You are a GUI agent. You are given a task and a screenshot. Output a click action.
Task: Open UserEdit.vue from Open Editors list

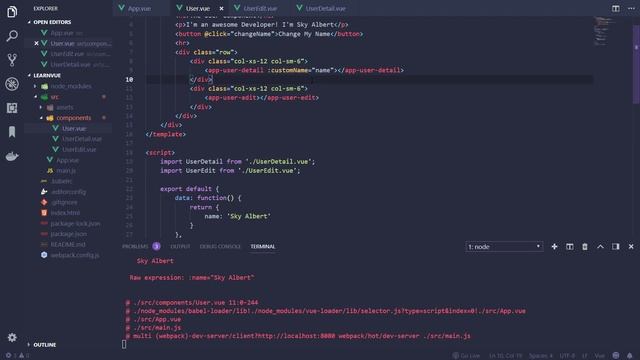[x=68, y=54]
